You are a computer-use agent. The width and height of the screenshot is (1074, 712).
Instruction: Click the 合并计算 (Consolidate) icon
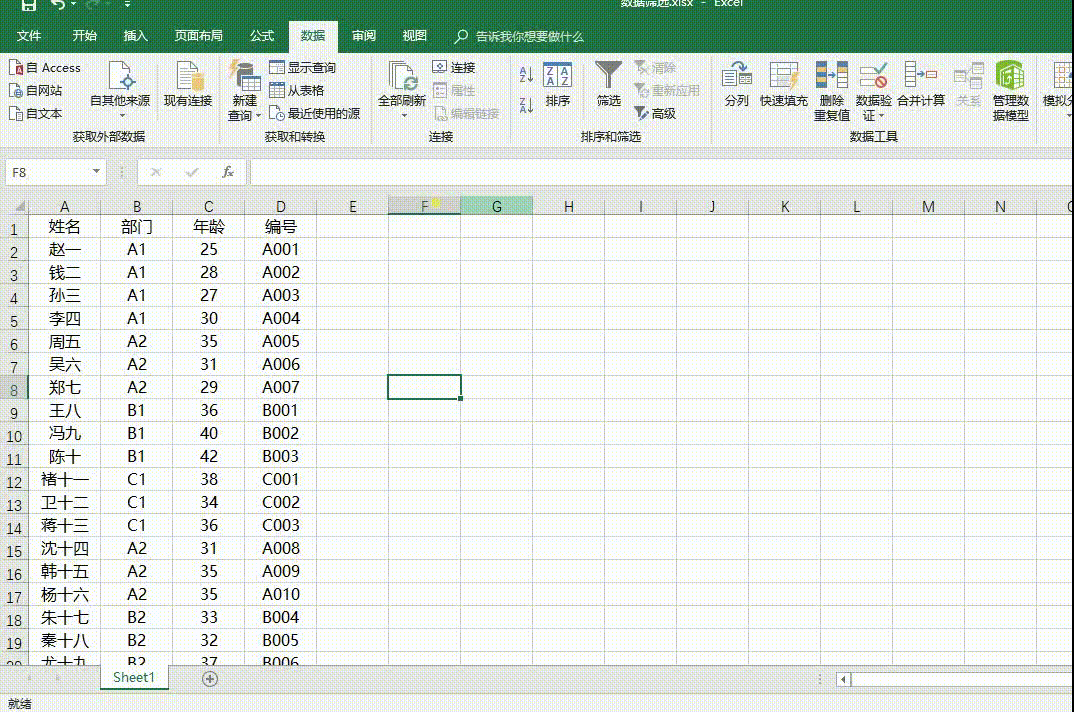click(x=920, y=76)
